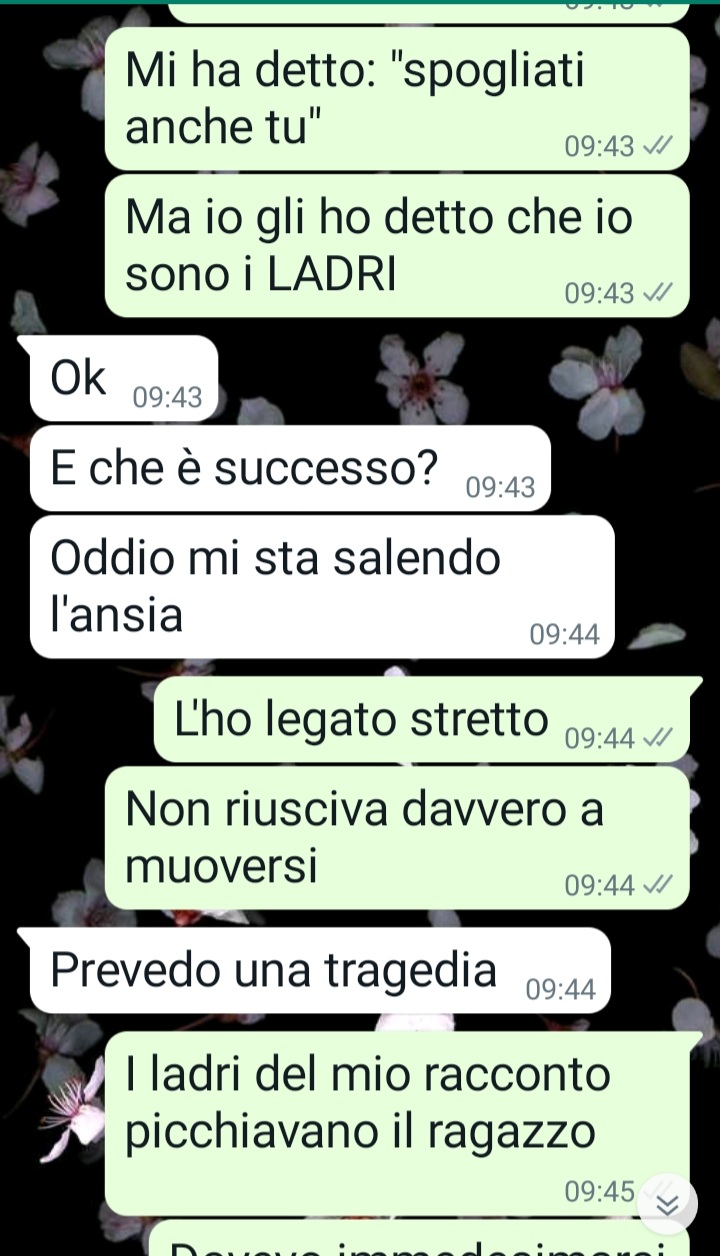Select the "Non riusciva davvero a muoversi" bubble

397,838
